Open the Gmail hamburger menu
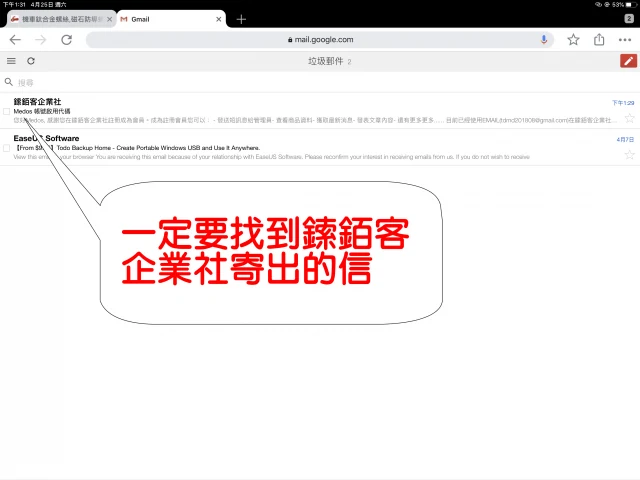Screen dimensions: 640x480 tap(11, 61)
